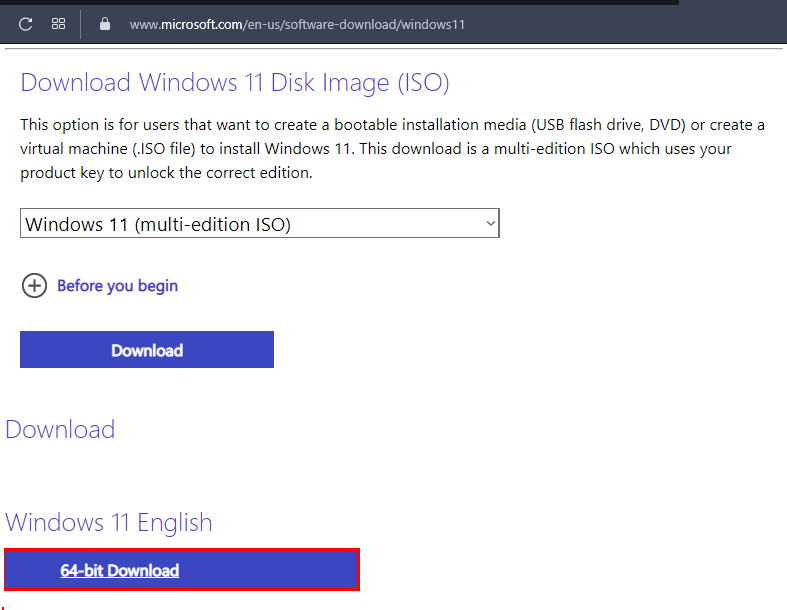Select the microsoft.com address bar URL
This screenshot has height=610, width=787.
tap(297, 24)
